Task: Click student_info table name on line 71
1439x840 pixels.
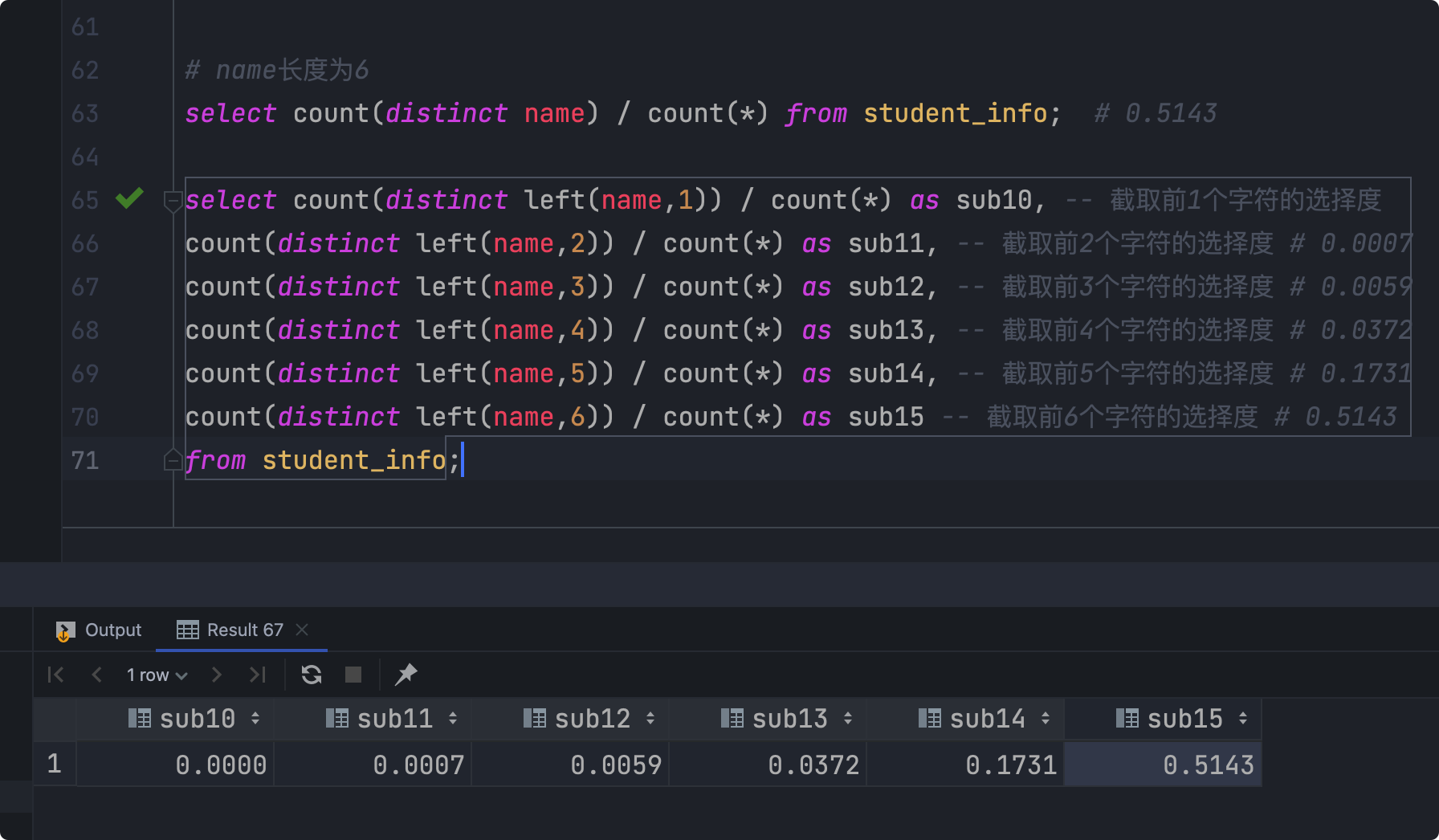Action: (354, 460)
